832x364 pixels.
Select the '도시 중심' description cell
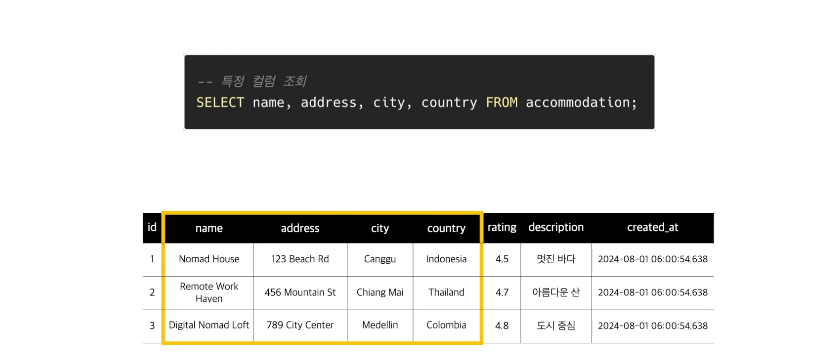pos(556,326)
